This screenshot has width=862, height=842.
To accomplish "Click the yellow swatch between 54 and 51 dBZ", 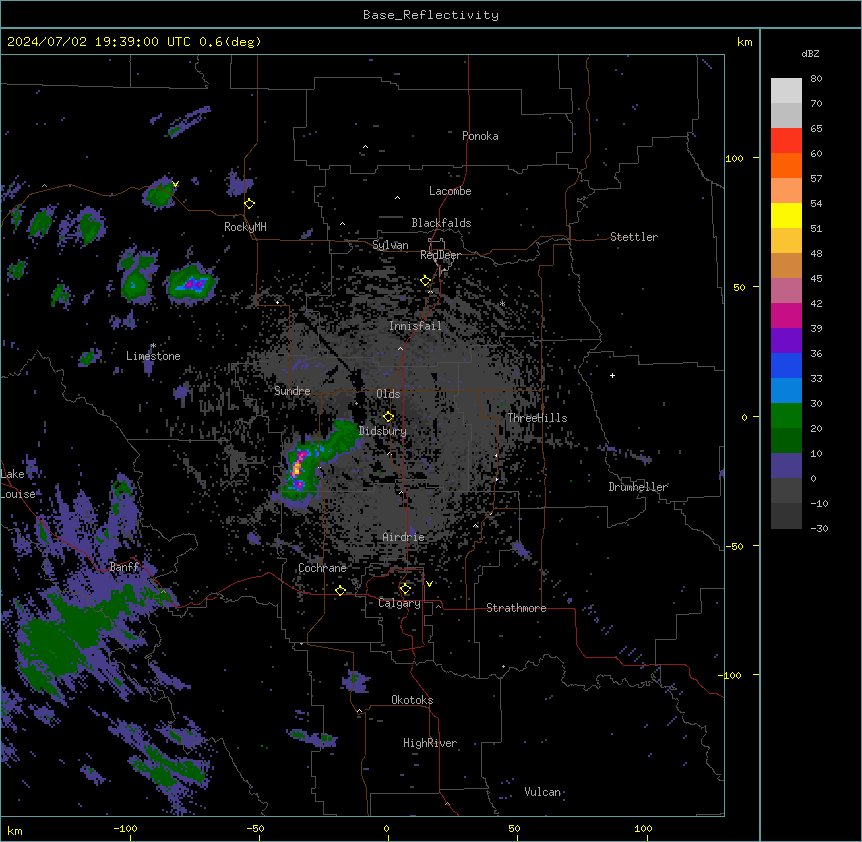I will tap(786, 215).
